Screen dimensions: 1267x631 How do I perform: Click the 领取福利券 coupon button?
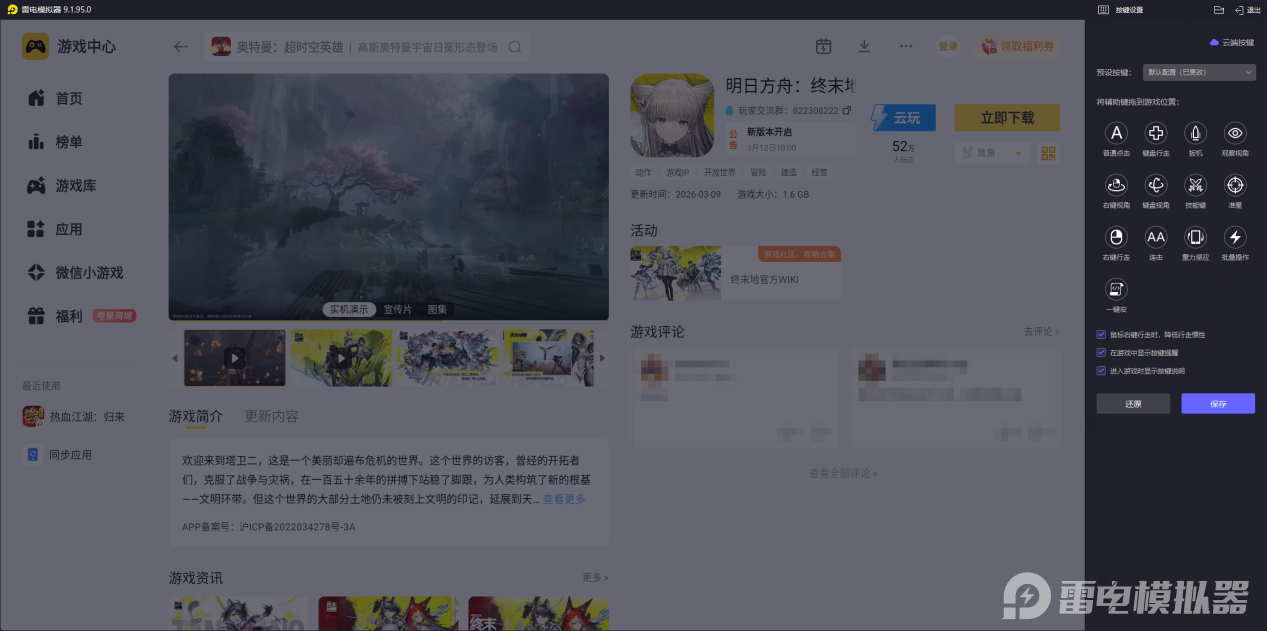(x=1018, y=46)
